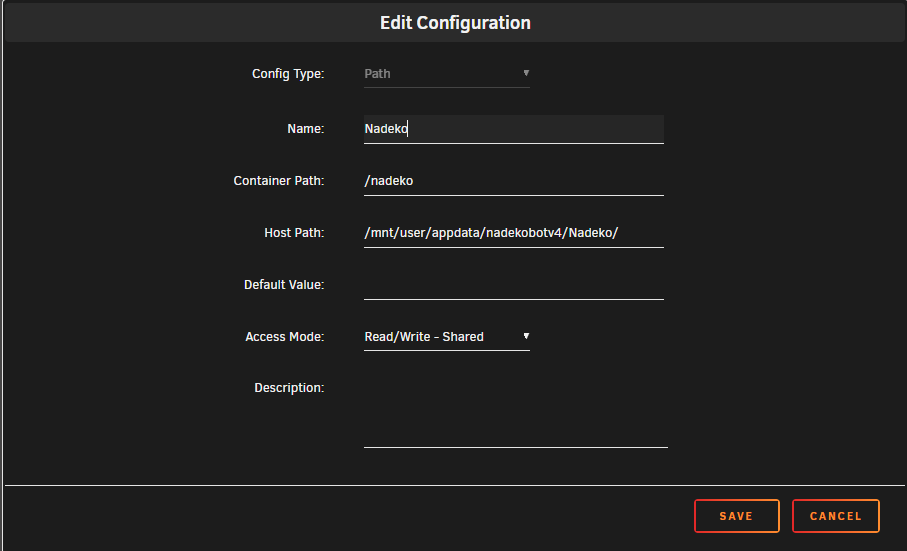Click the 'Default Value:' label
Viewport: 907px width, 551px height.
(284, 284)
